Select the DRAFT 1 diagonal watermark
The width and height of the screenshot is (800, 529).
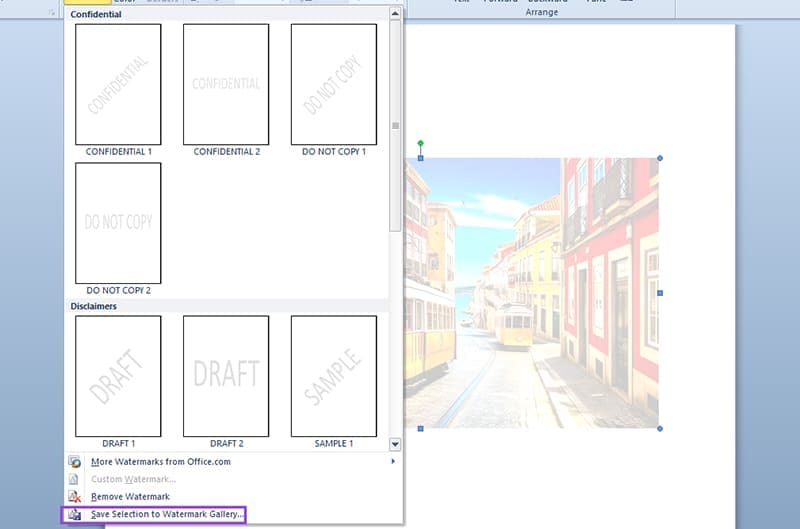[118, 376]
